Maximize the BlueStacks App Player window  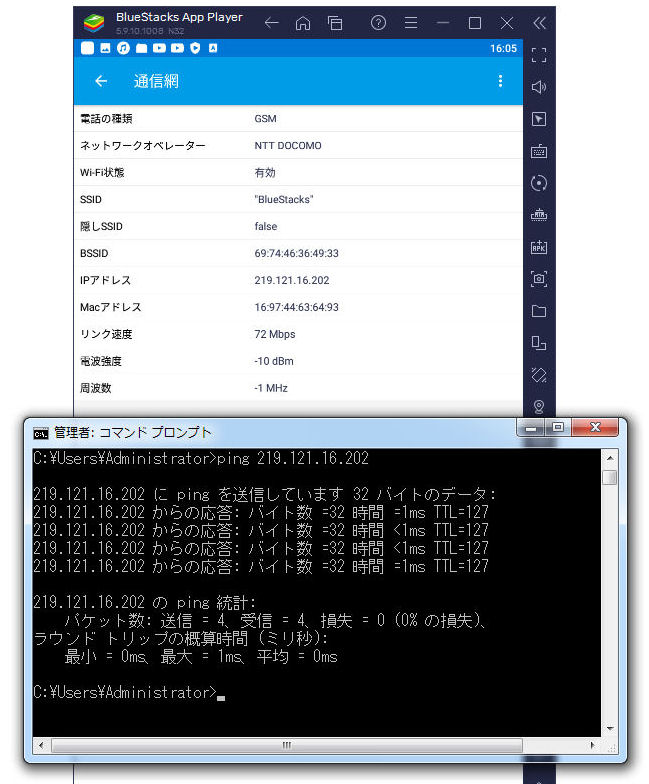tap(475, 23)
